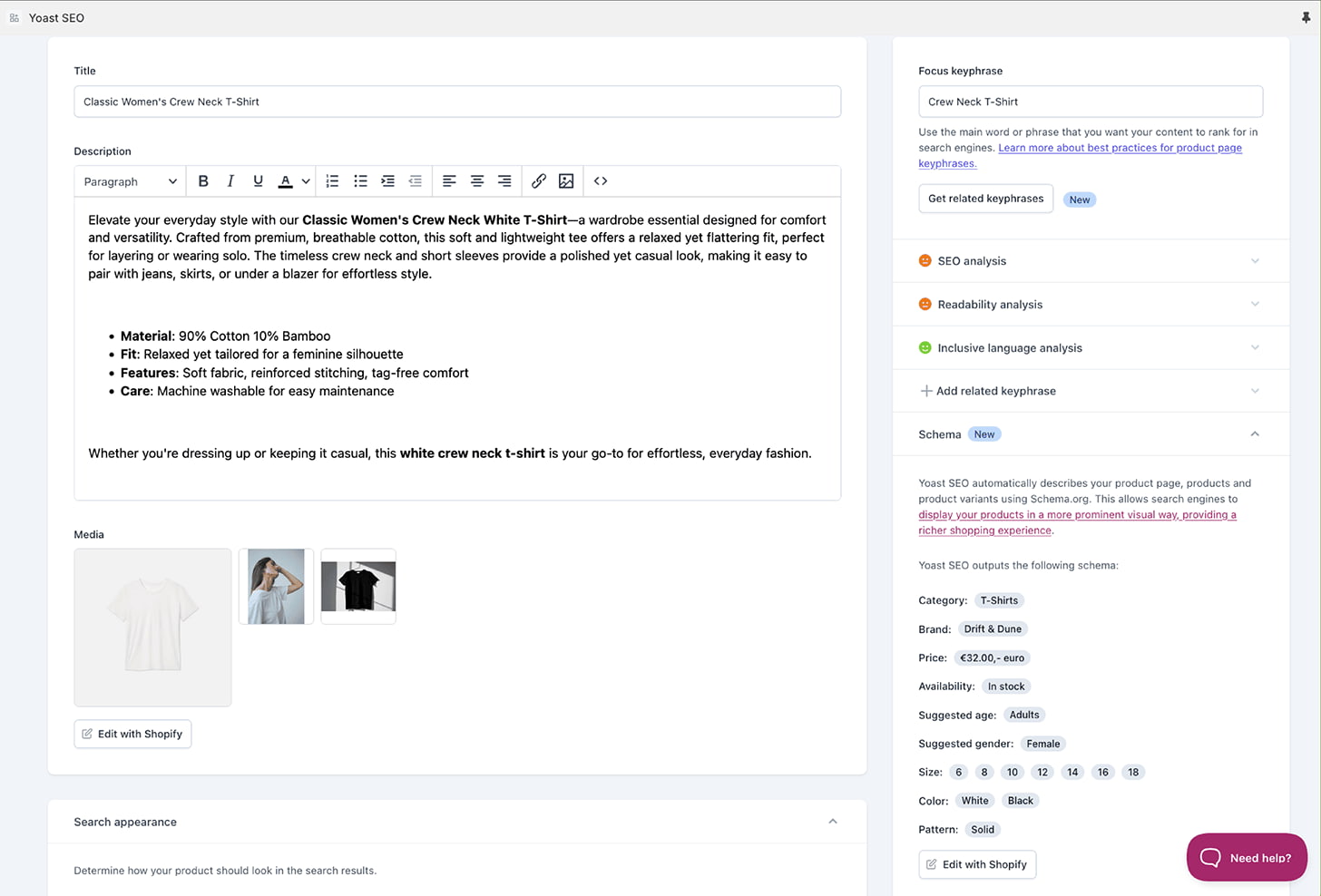Click Get related keyphrases button

985,199
